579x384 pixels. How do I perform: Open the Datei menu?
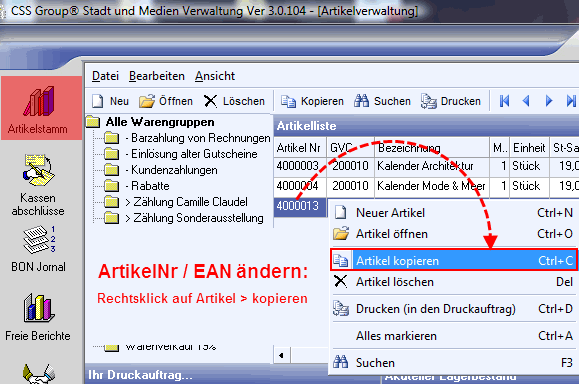tap(105, 76)
